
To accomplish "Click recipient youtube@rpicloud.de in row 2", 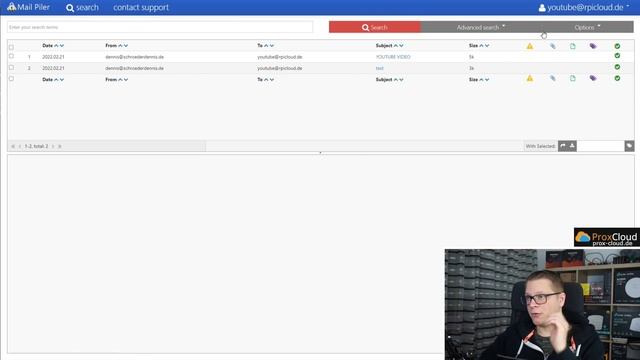I will [280, 68].
